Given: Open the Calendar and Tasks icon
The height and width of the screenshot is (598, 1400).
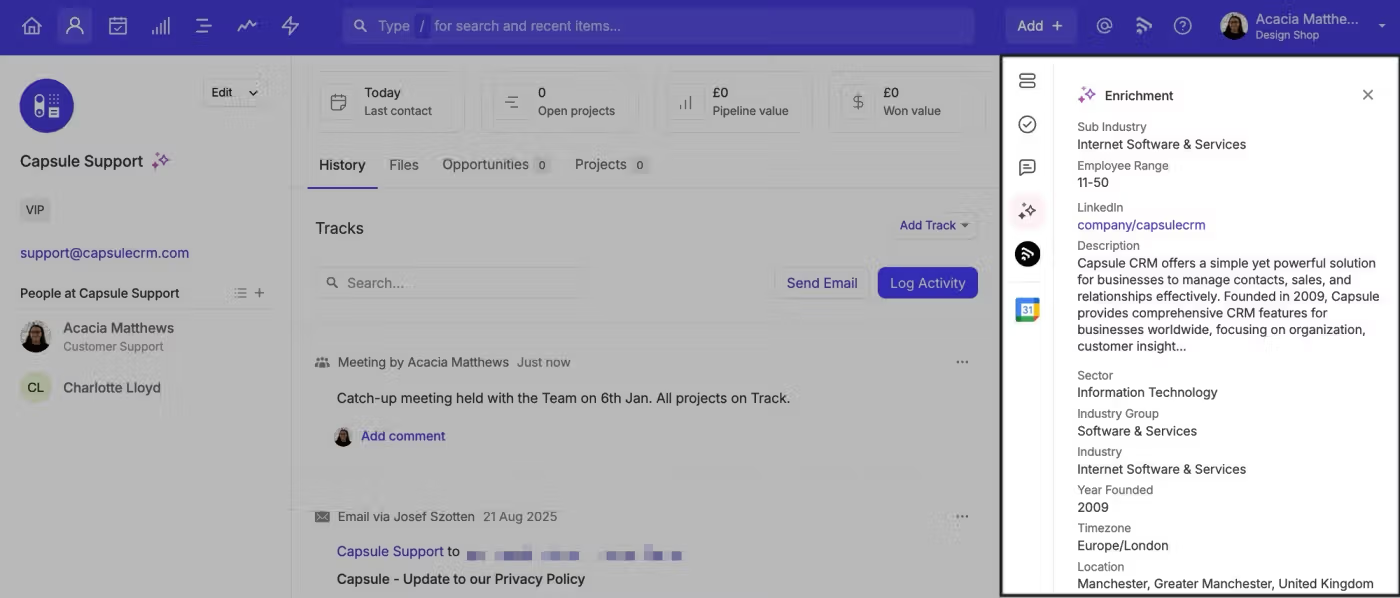Looking at the screenshot, I should pos(118,26).
